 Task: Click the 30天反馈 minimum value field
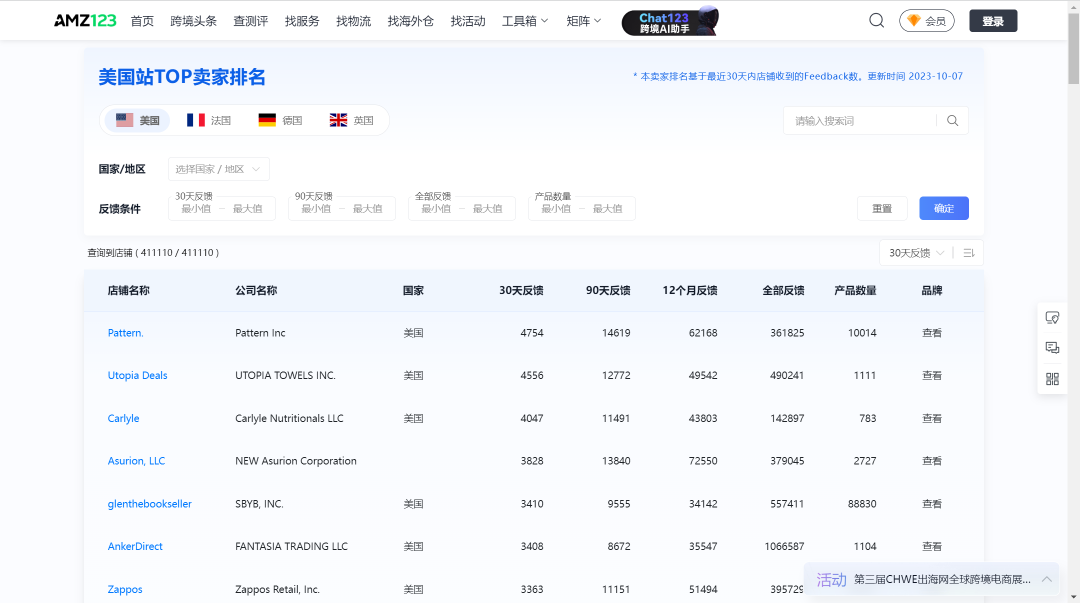196,209
